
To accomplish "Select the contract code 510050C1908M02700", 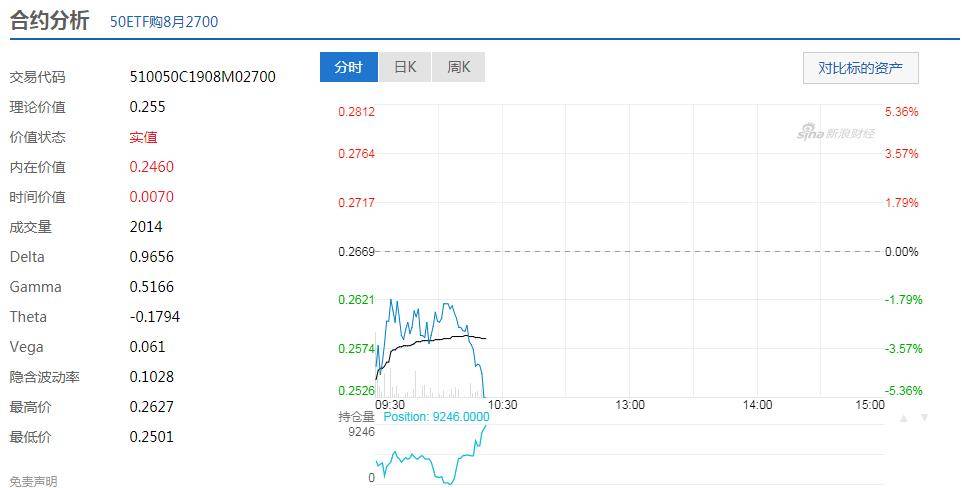I will click(203, 77).
